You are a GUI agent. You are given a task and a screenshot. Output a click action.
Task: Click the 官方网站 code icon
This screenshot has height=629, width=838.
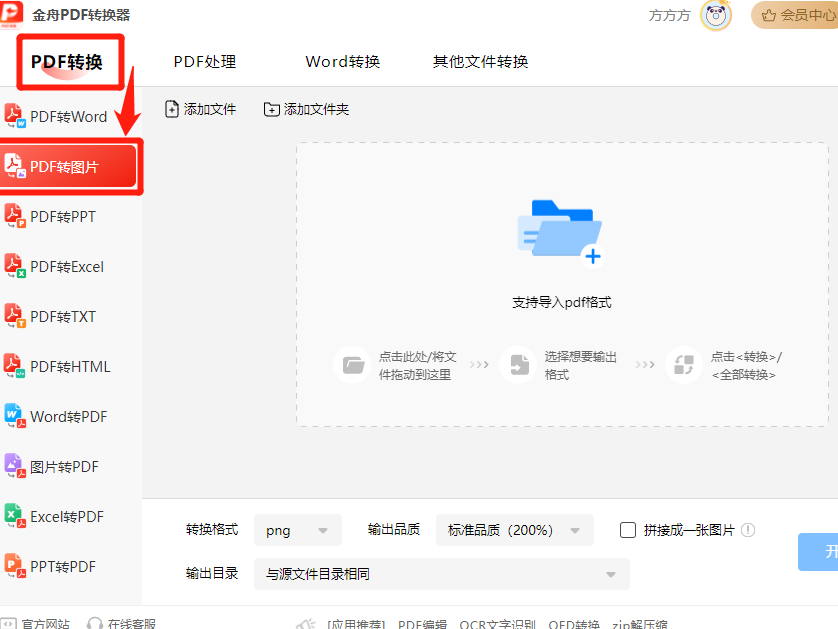(8, 624)
